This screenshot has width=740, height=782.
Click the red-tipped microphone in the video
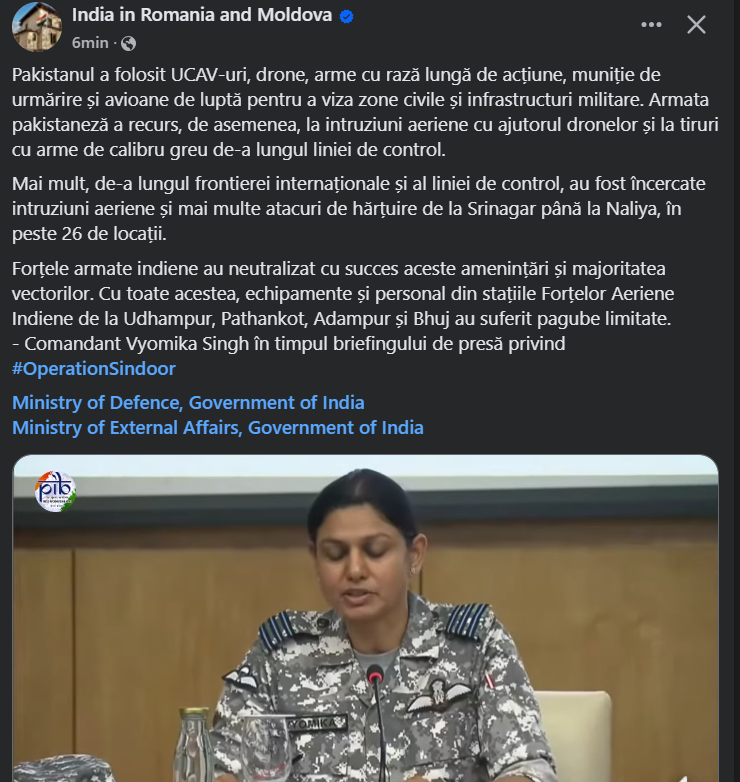pos(375,676)
